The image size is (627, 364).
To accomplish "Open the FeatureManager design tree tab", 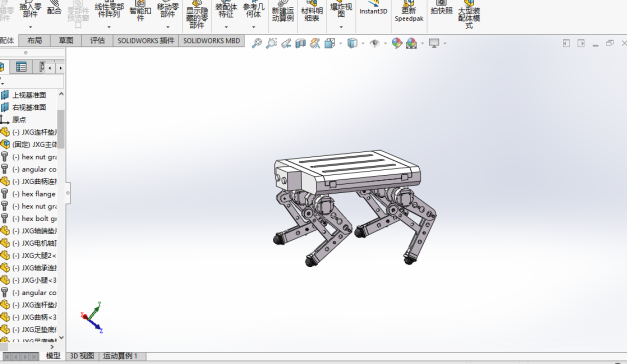I will [x=2, y=67].
